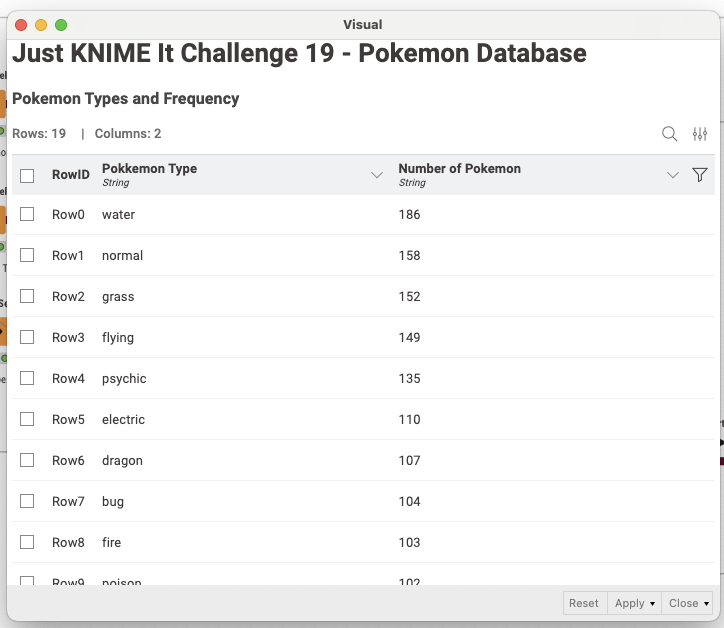The image size is (724, 628).
Task: Tick the Row7 bug checkbox
Action: pyautogui.click(x=27, y=501)
